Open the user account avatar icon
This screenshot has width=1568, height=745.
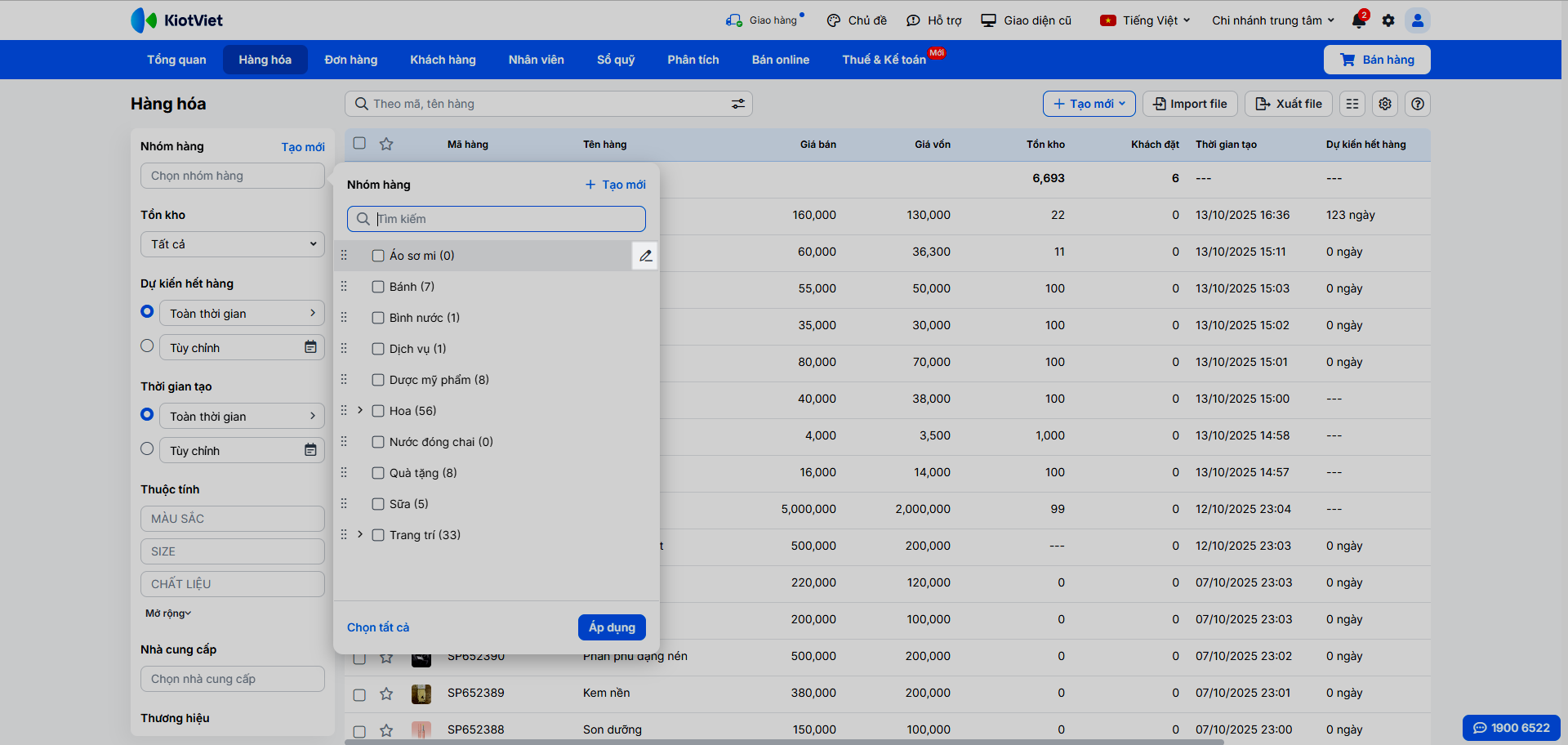coord(1418,20)
